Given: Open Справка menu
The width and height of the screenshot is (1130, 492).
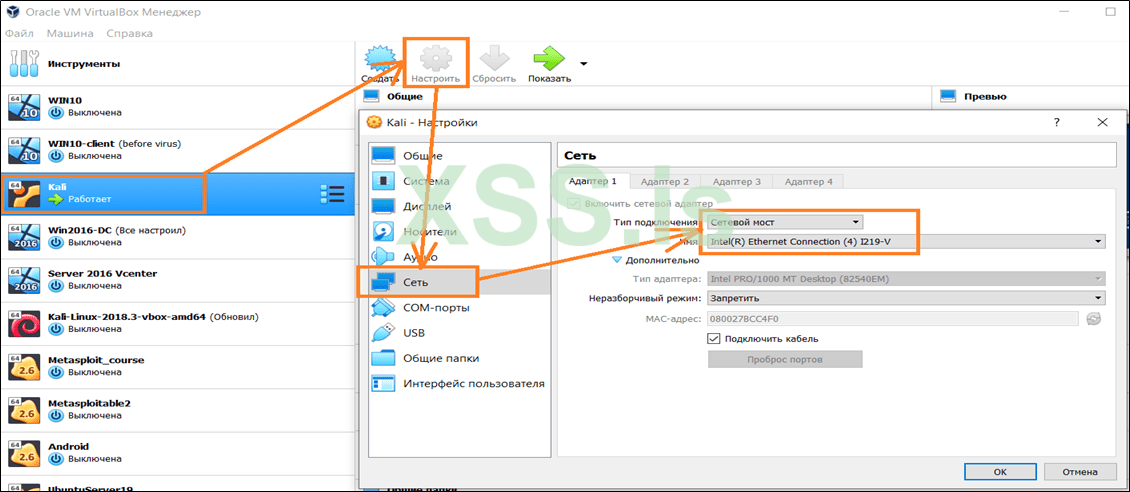Looking at the screenshot, I should 129,33.
